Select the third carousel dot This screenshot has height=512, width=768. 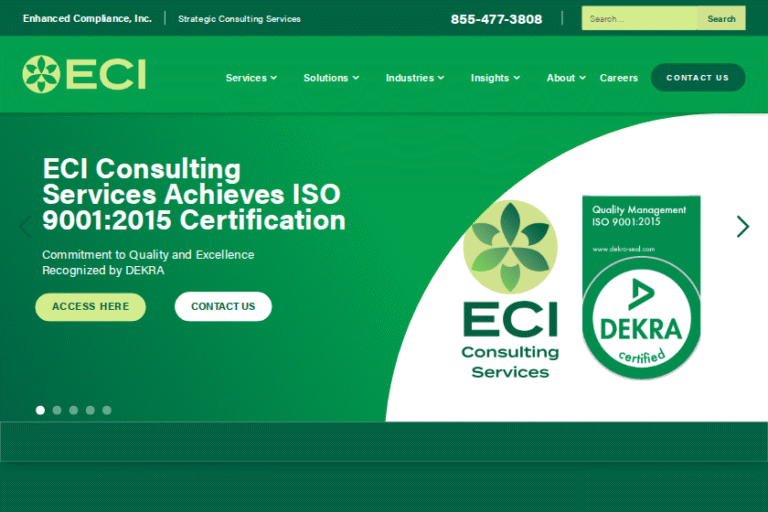tap(73, 410)
